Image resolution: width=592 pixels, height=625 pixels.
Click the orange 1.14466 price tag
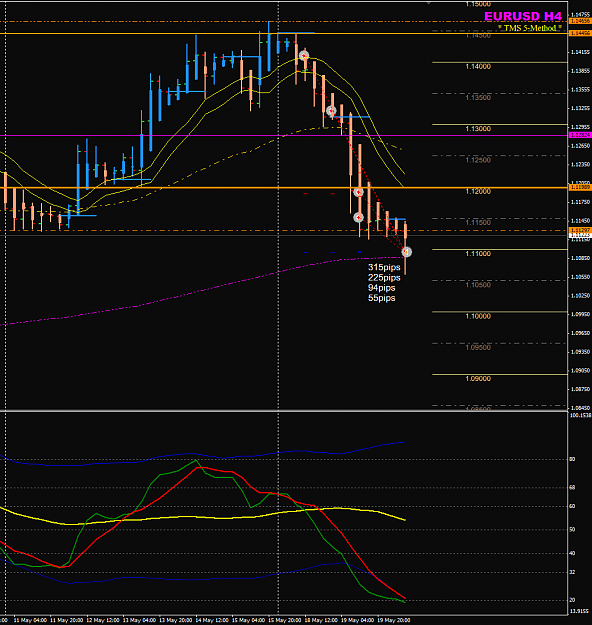(x=580, y=33)
